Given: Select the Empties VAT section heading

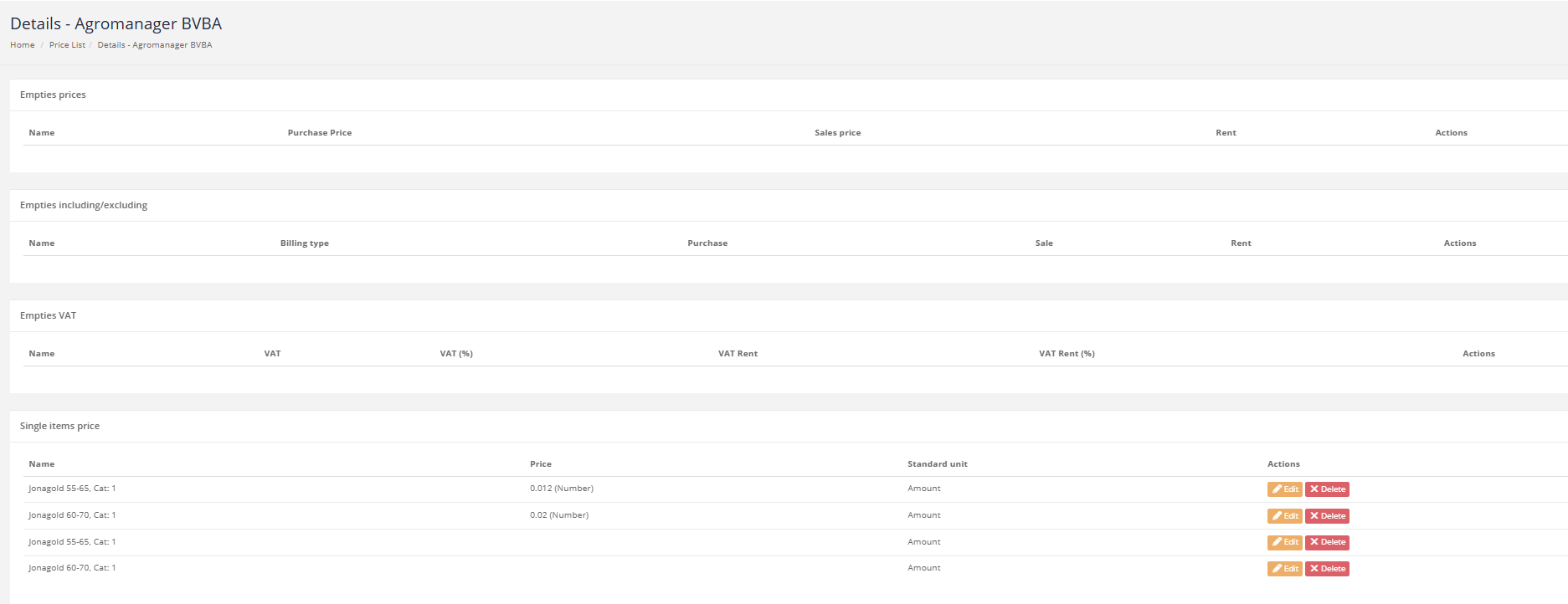Looking at the screenshot, I should tap(48, 315).
